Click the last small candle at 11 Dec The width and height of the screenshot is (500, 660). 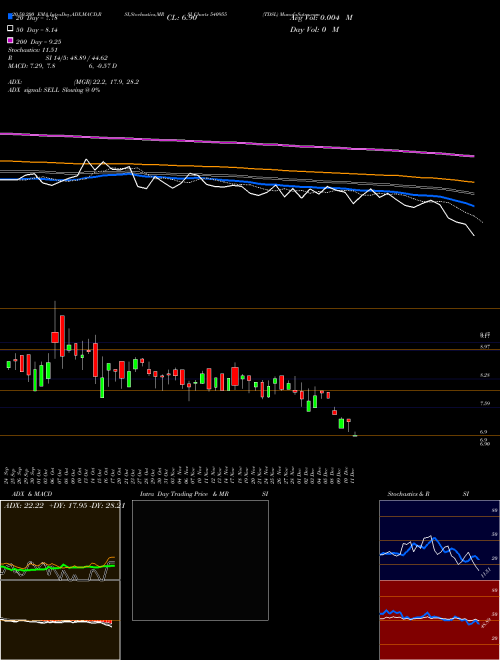pos(355,435)
